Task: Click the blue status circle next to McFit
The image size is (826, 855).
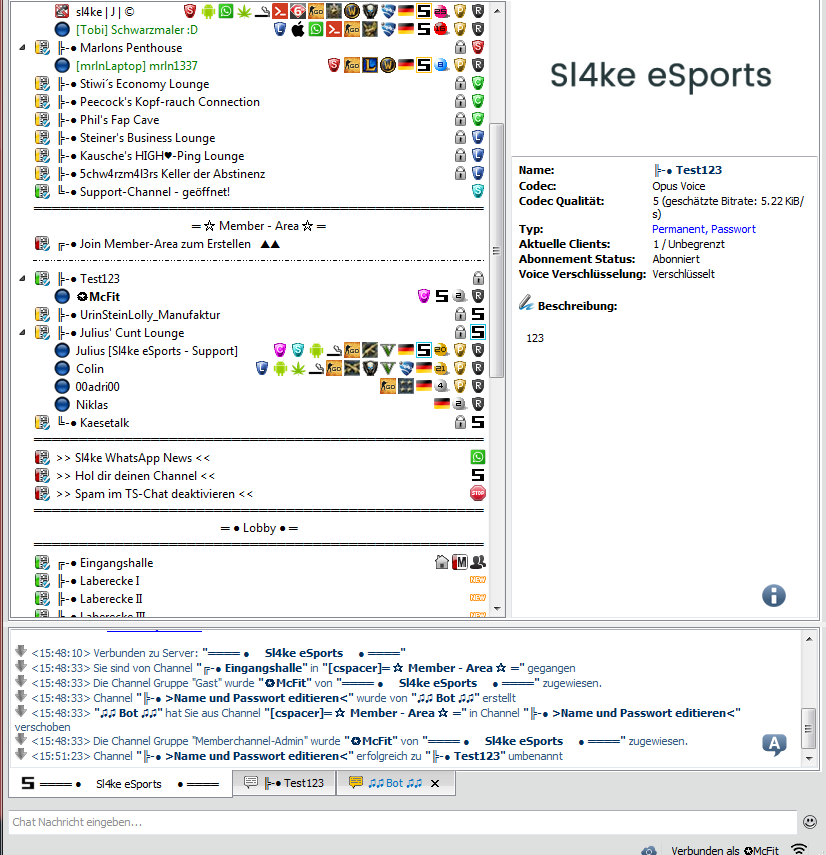Action: 62,296
